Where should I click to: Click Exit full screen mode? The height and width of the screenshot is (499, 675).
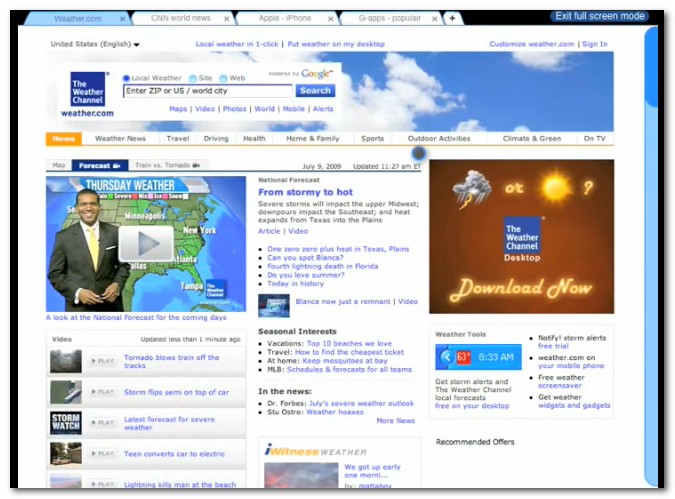point(600,16)
